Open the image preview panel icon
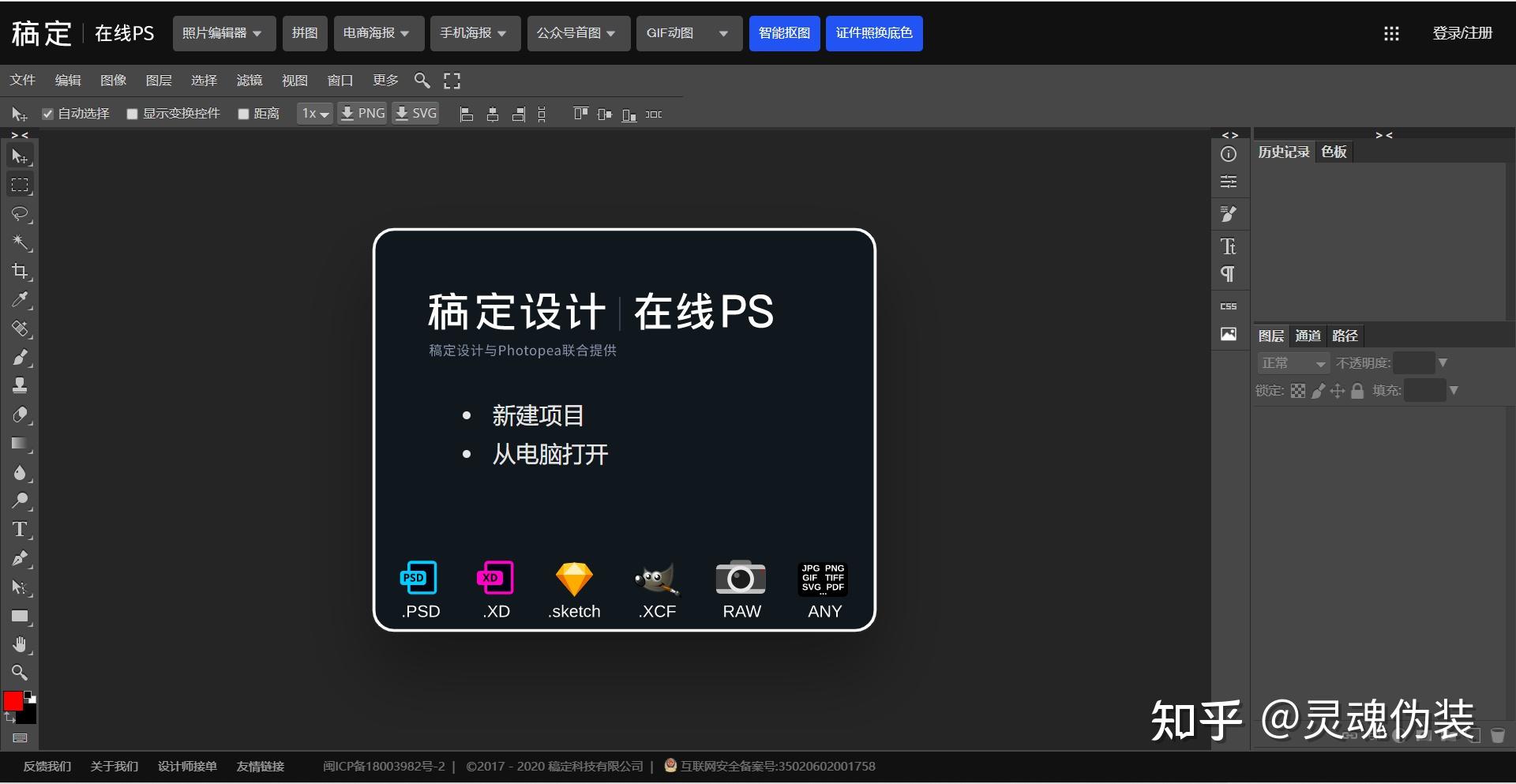This screenshot has height=784, width=1516. click(1229, 334)
